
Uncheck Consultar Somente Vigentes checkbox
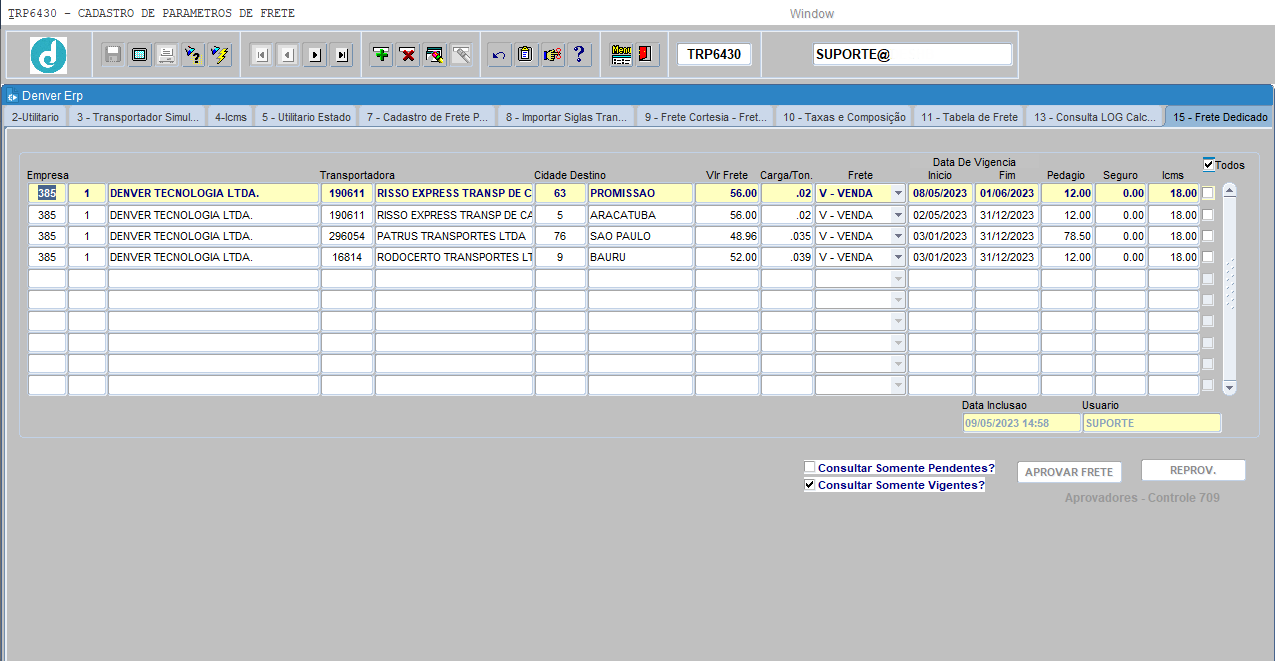coord(810,485)
